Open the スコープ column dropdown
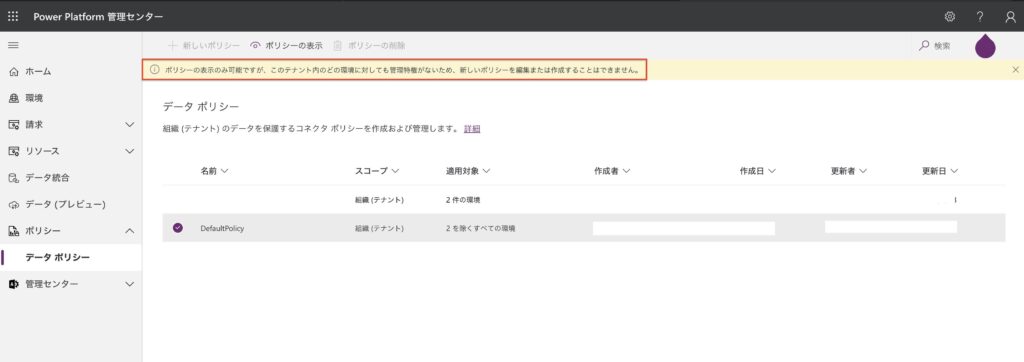Viewport: 1024px width, 362px height. coord(396,171)
